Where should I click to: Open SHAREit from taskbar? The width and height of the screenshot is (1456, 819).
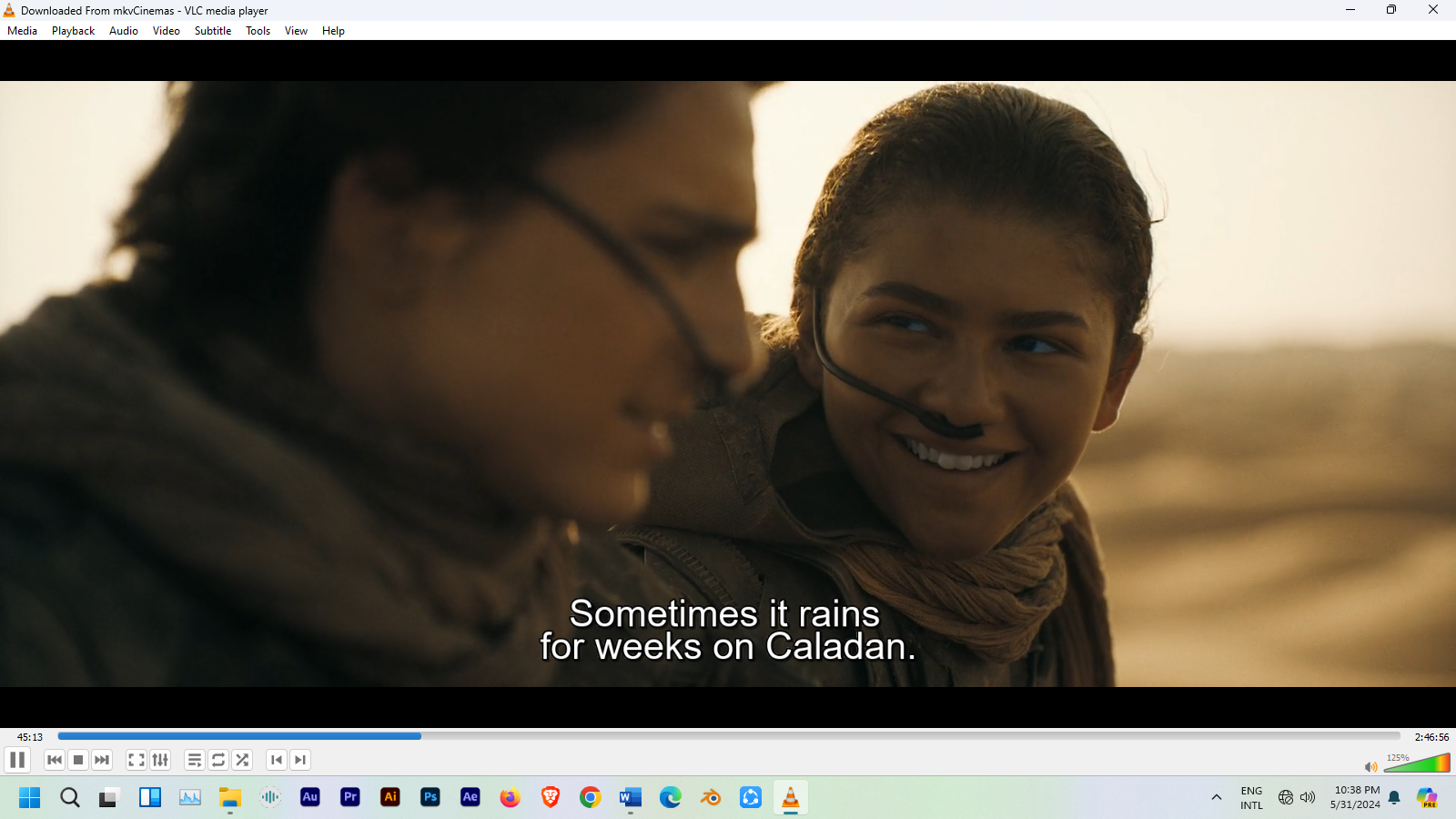[x=751, y=798]
